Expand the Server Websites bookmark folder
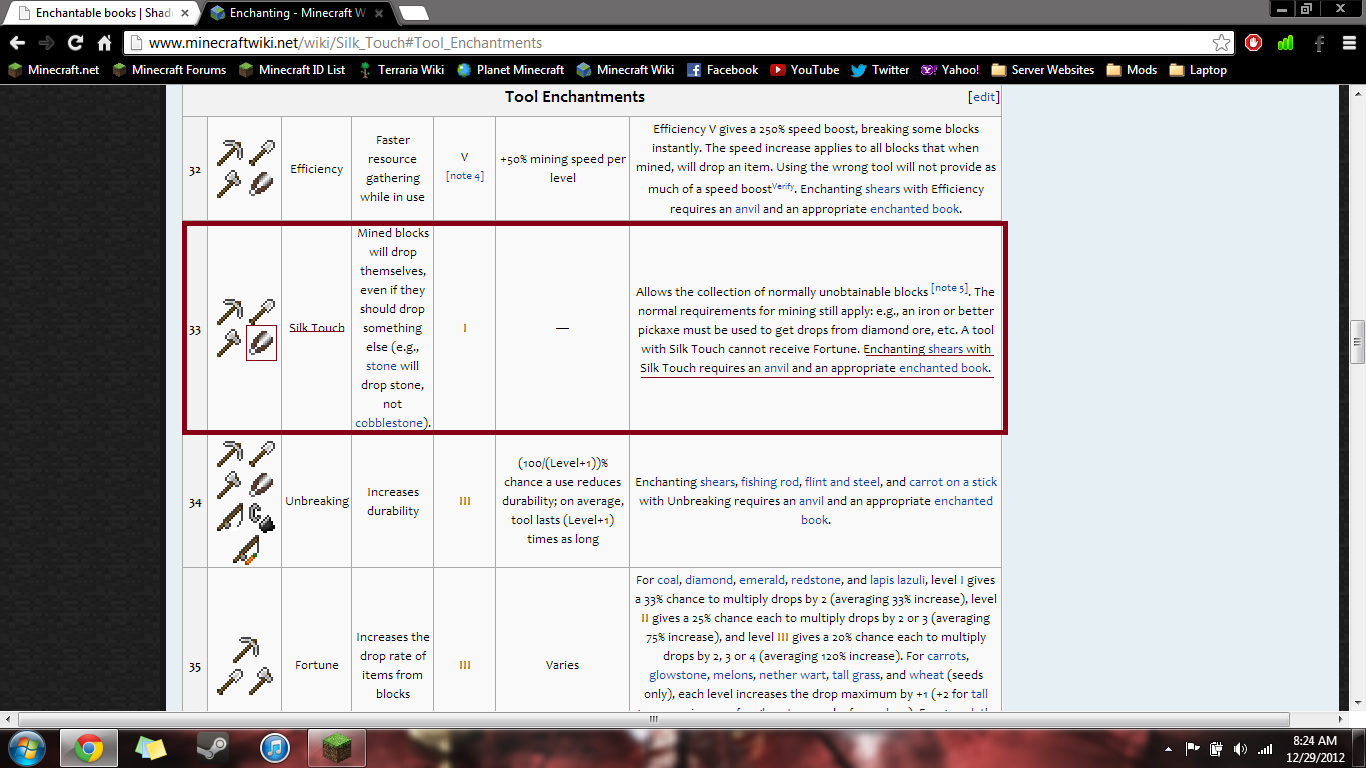The width and height of the screenshot is (1366, 768). tap(1042, 70)
